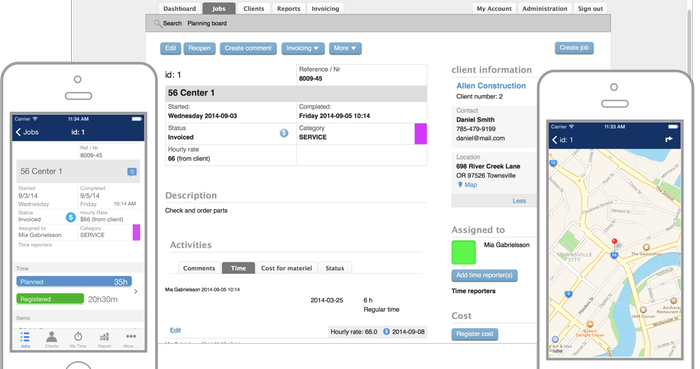Viewport: 700px width, 369px height.
Task: Tap the share arrow icon on map phone
Action: pyautogui.click(x=669, y=140)
